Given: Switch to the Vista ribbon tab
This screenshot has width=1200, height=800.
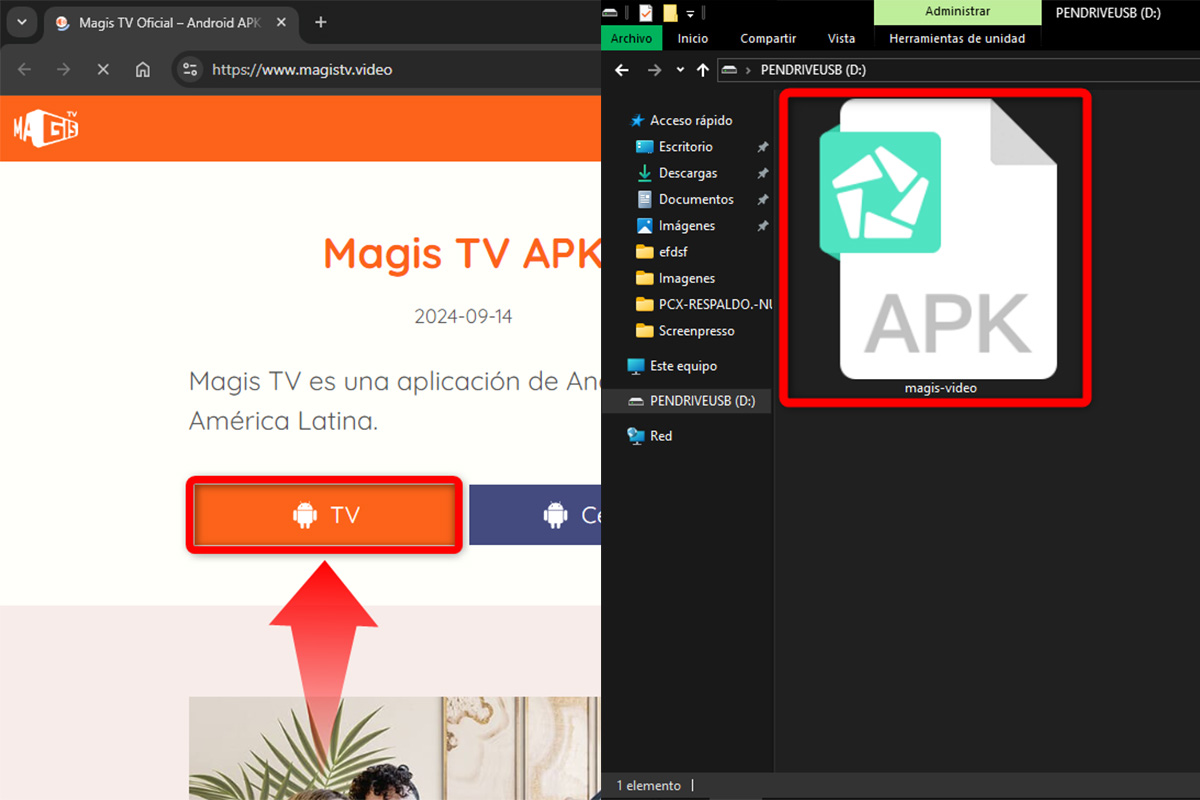Looking at the screenshot, I should click(841, 38).
